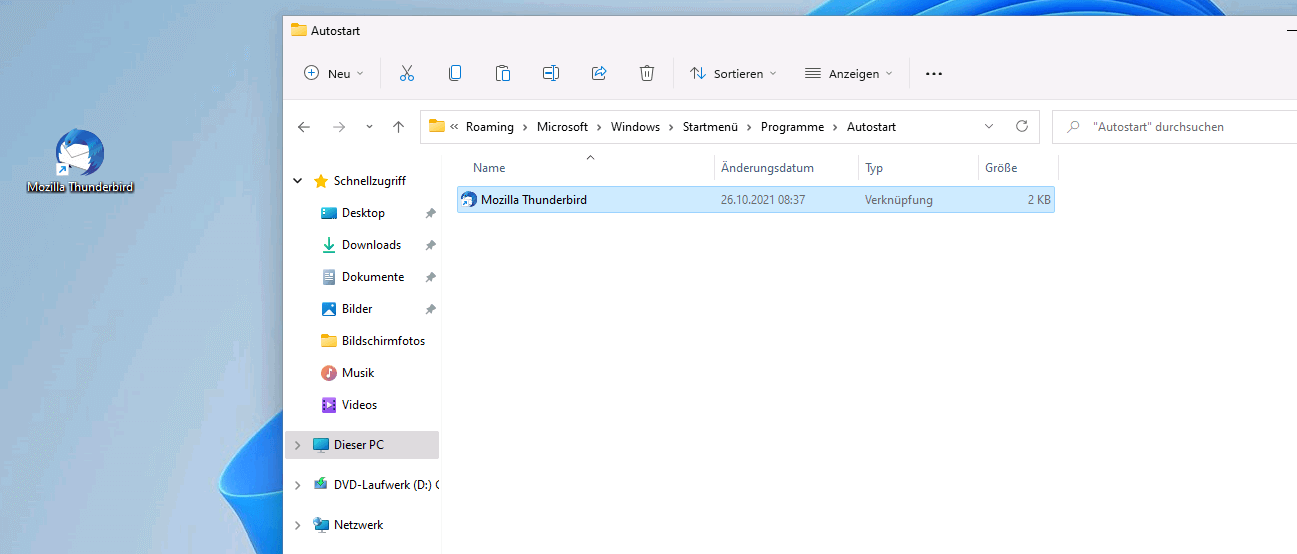1297x554 pixels.
Task: Click the folder icon in address bar
Action: coord(436,126)
